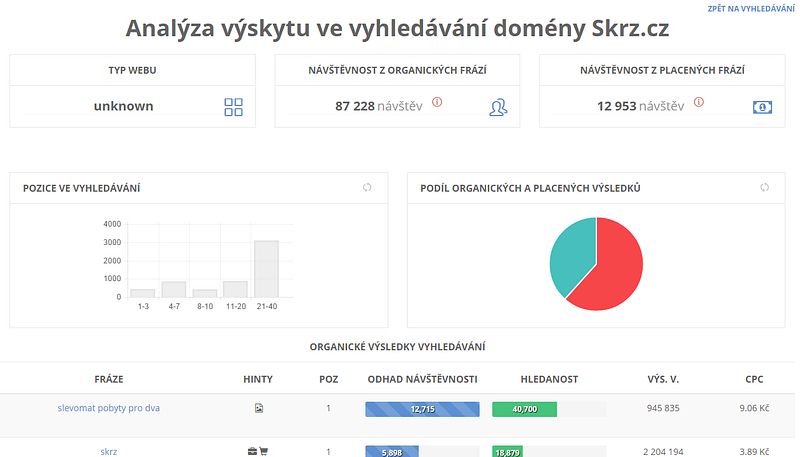Image resolution: width=800 pixels, height=457 pixels.
Task: Click the blue 5,898 traffic estimate bar
Action: click(392, 452)
